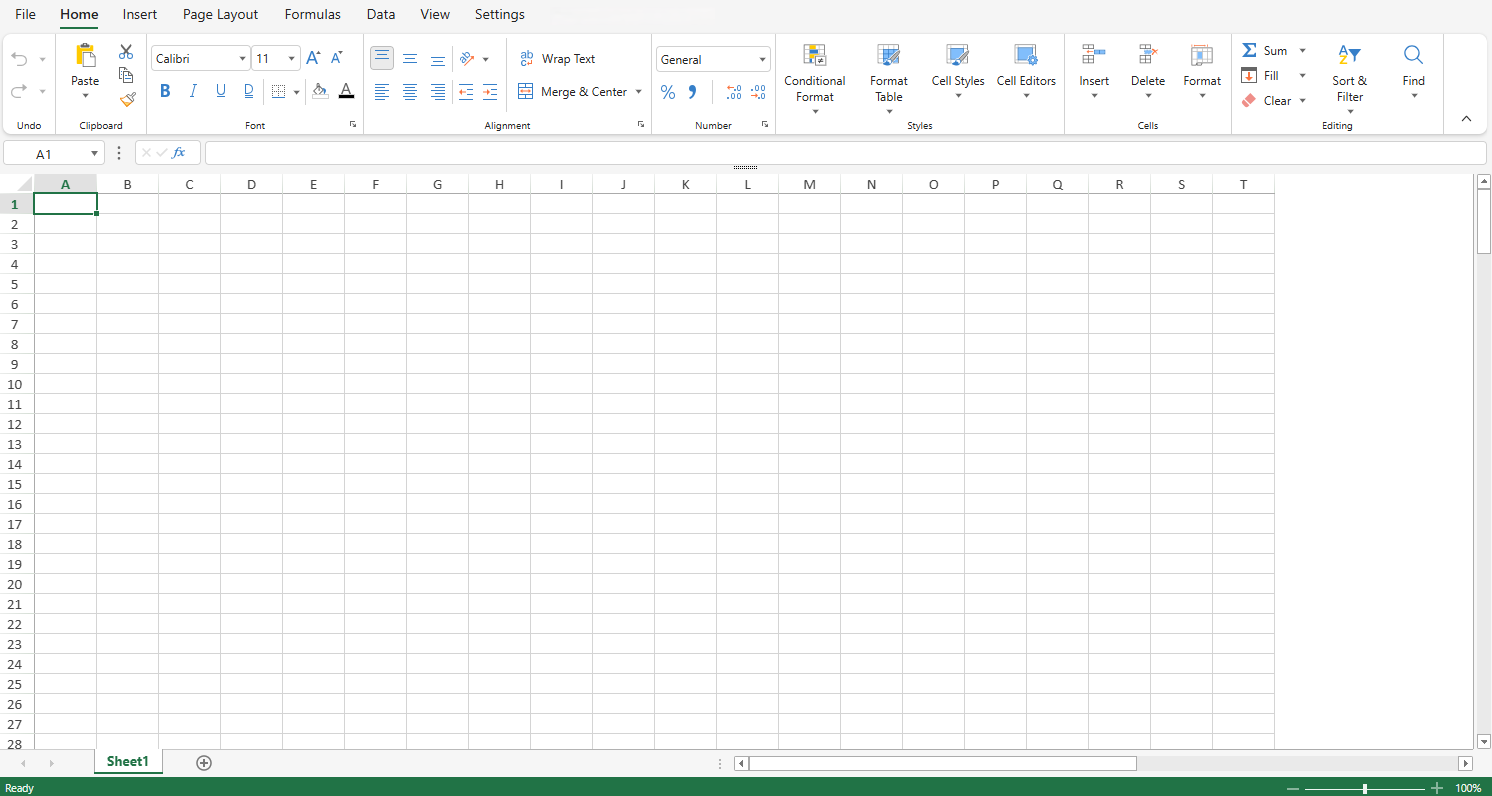Open the A1 name box dropdown
Viewport: 1492px width, 796px height.
pyautogui.click(x=95, y=154)
